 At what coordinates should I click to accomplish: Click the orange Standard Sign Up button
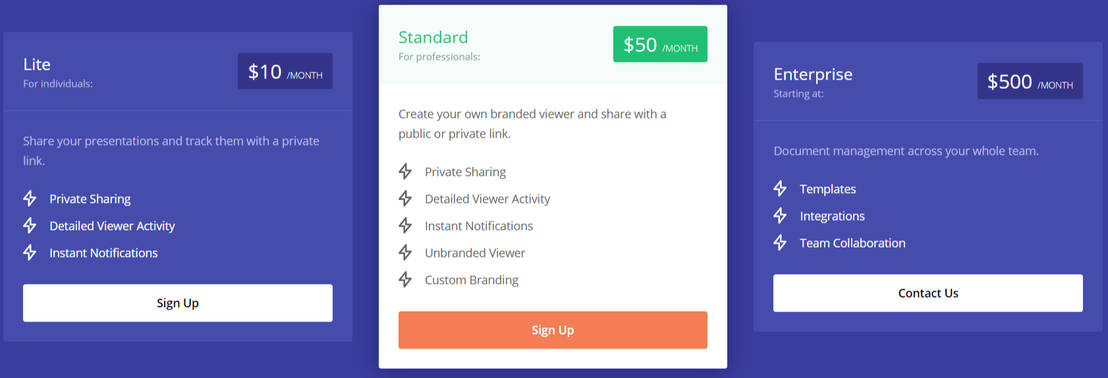tap(553, 330)
